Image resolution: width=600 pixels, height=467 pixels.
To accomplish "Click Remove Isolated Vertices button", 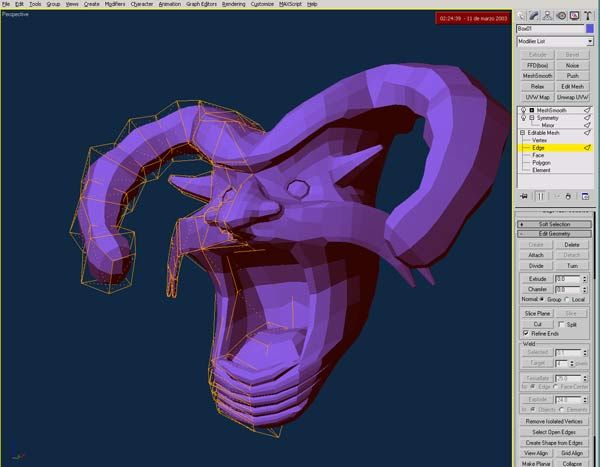I will (x=554, y=421).
